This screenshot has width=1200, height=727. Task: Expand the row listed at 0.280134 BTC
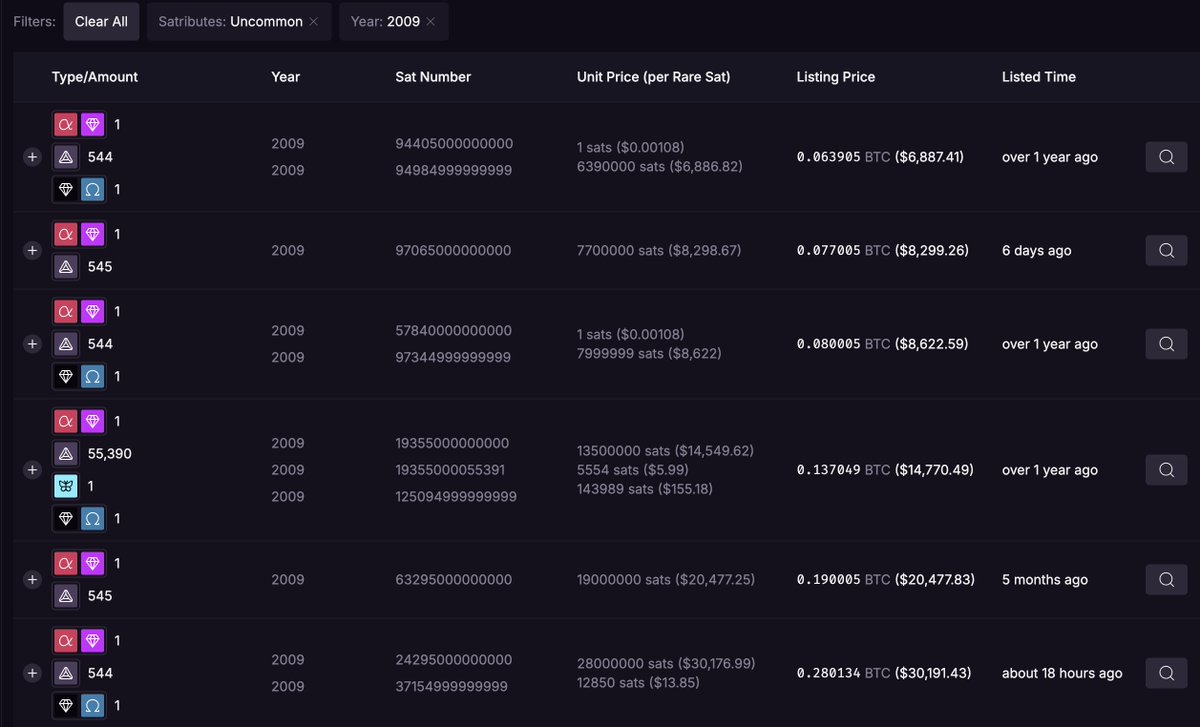32,673
